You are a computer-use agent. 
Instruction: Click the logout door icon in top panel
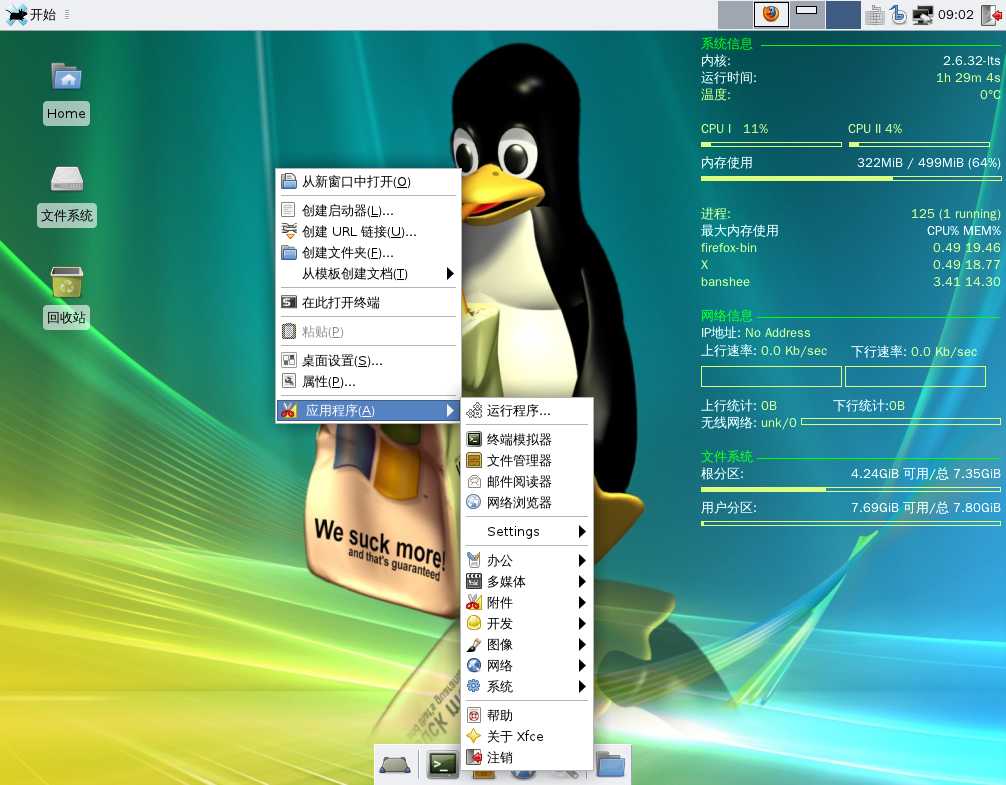click(992, 15)
